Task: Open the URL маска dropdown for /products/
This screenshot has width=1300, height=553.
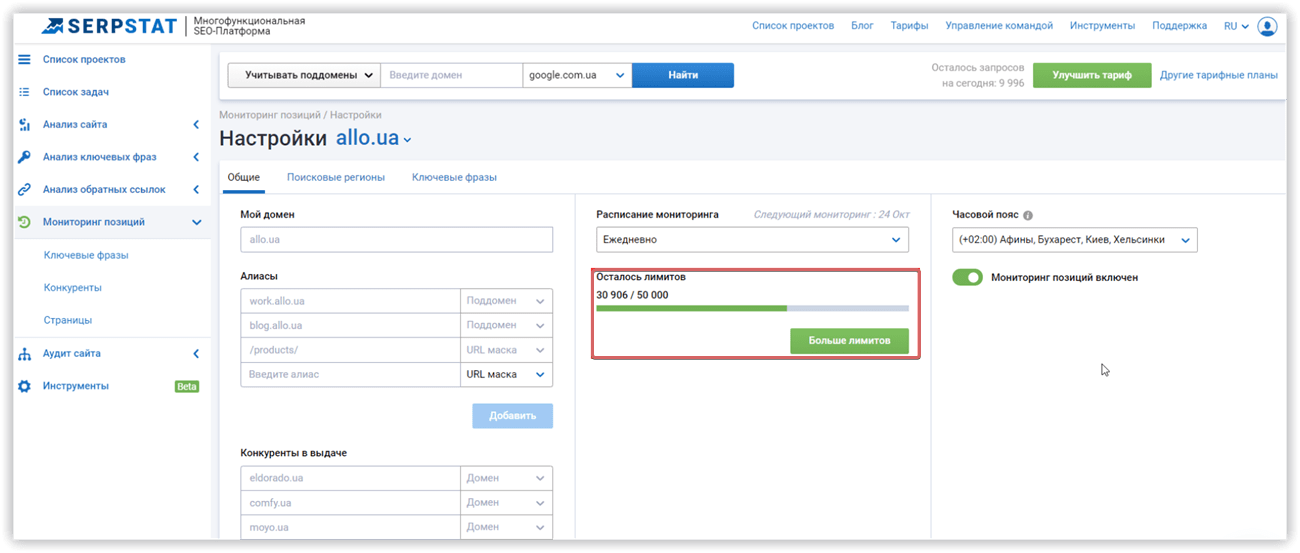Action: point(506,350)
